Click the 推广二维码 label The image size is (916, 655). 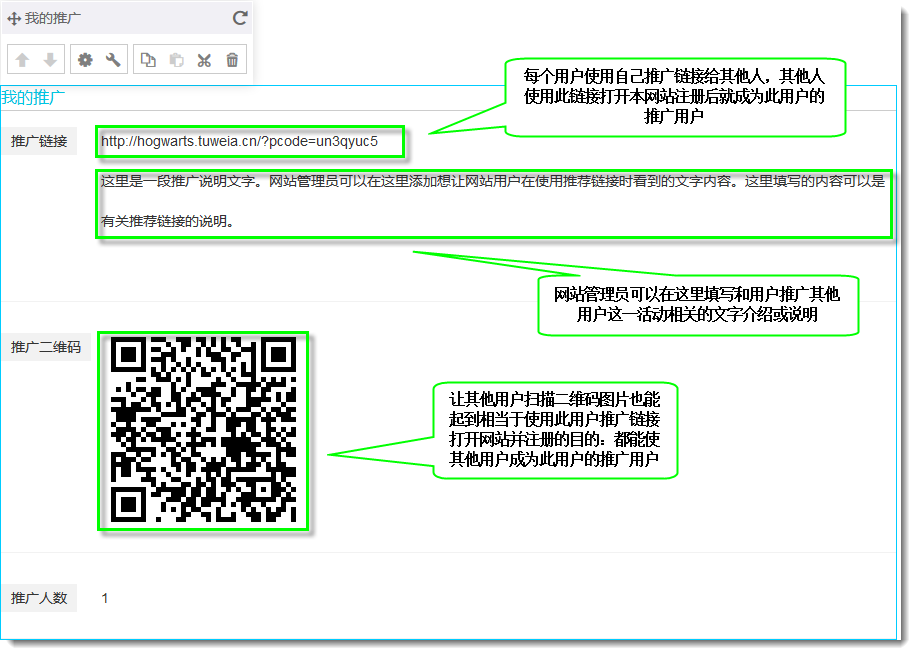click(x=45, y=347)
